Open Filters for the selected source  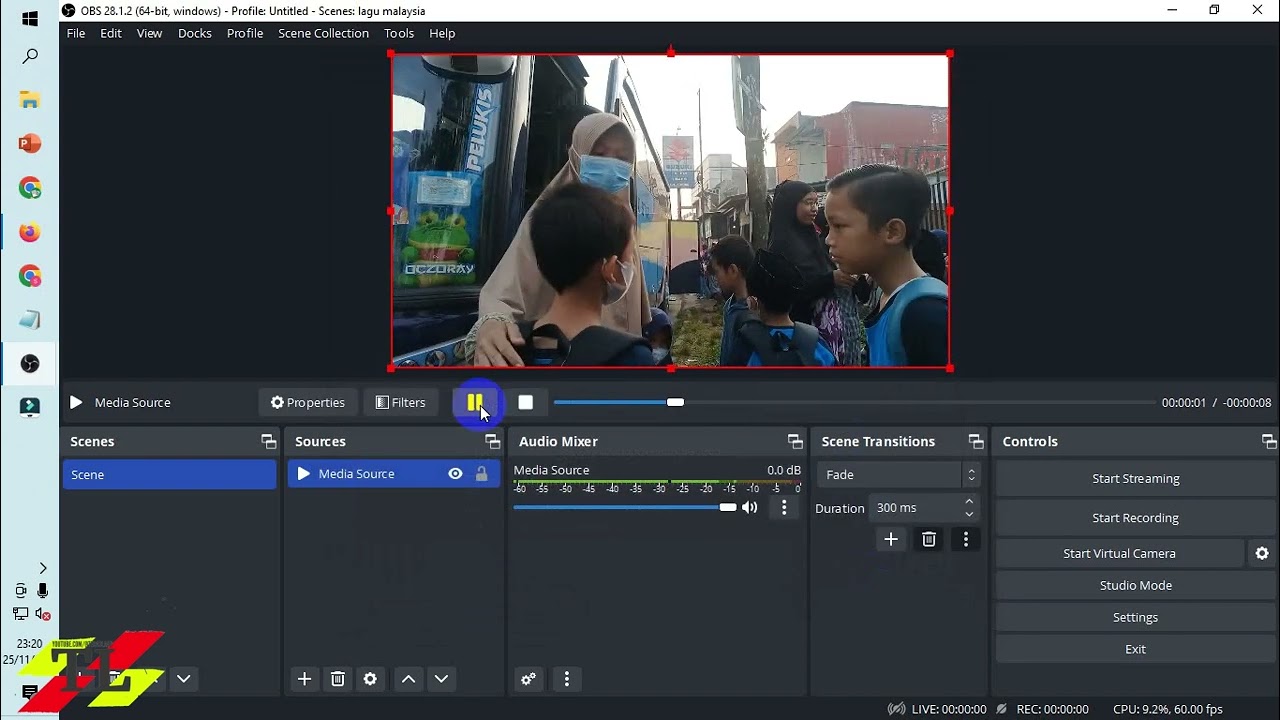(400, 402)
